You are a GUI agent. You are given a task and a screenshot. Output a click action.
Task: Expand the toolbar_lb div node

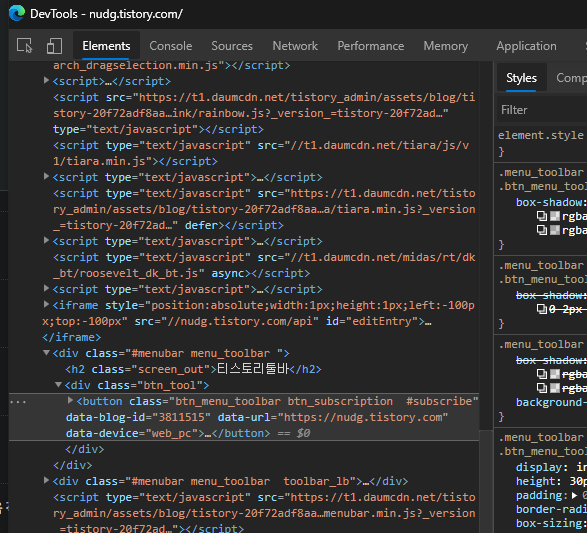click(x=46, y=480)
